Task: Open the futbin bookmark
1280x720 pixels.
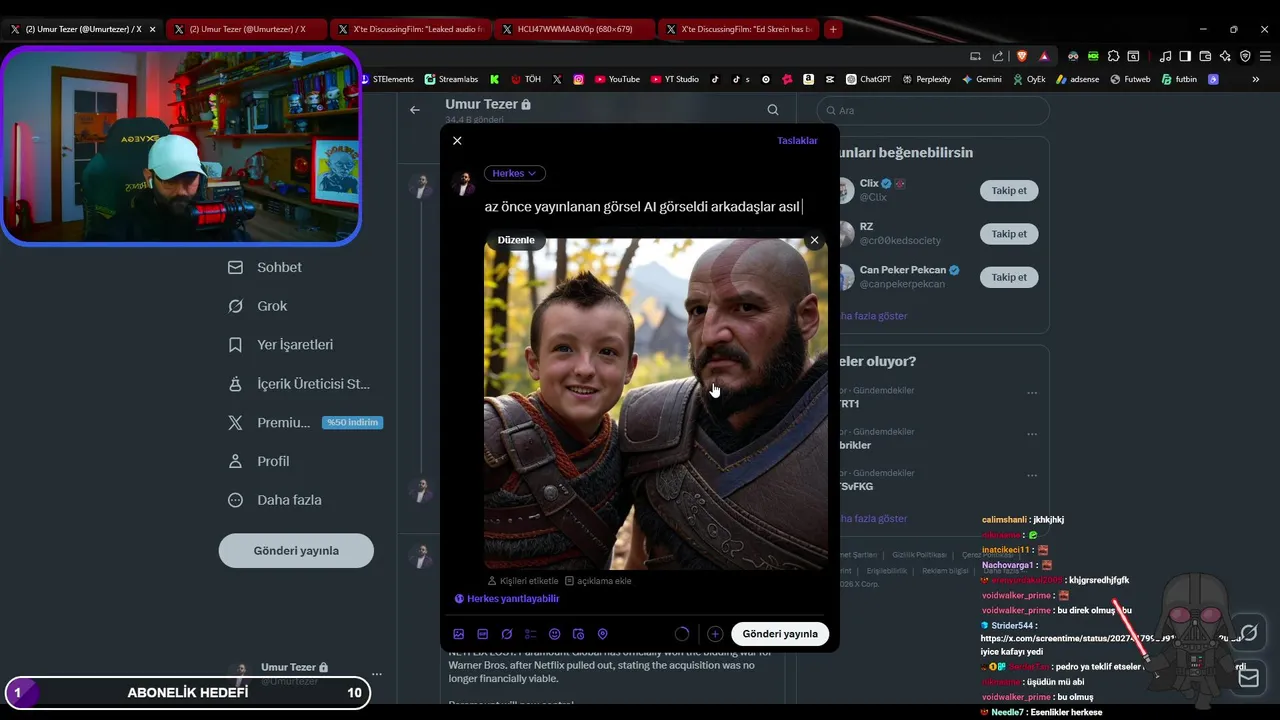Action: point(1179,79)
